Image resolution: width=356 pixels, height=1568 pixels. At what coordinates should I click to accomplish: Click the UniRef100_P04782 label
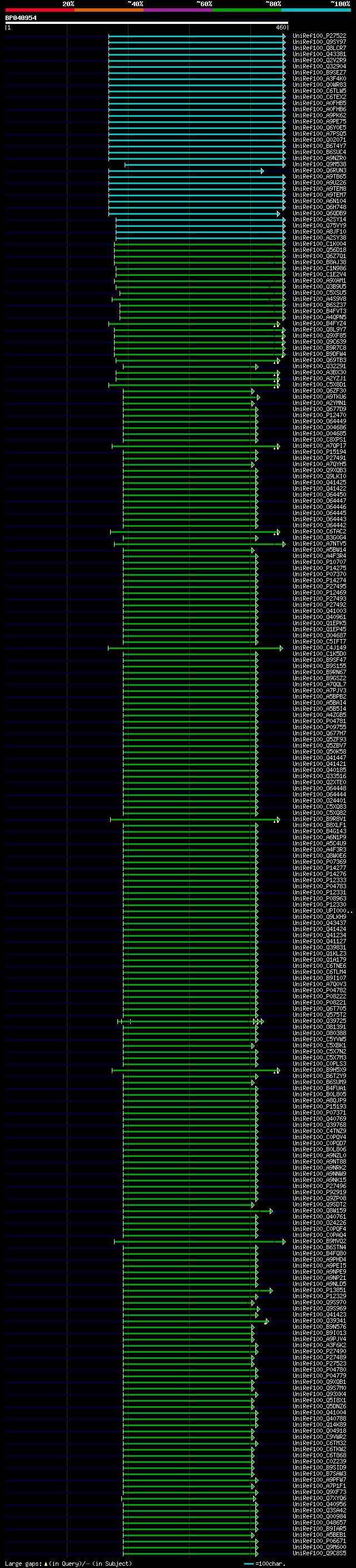click(319, 991)
